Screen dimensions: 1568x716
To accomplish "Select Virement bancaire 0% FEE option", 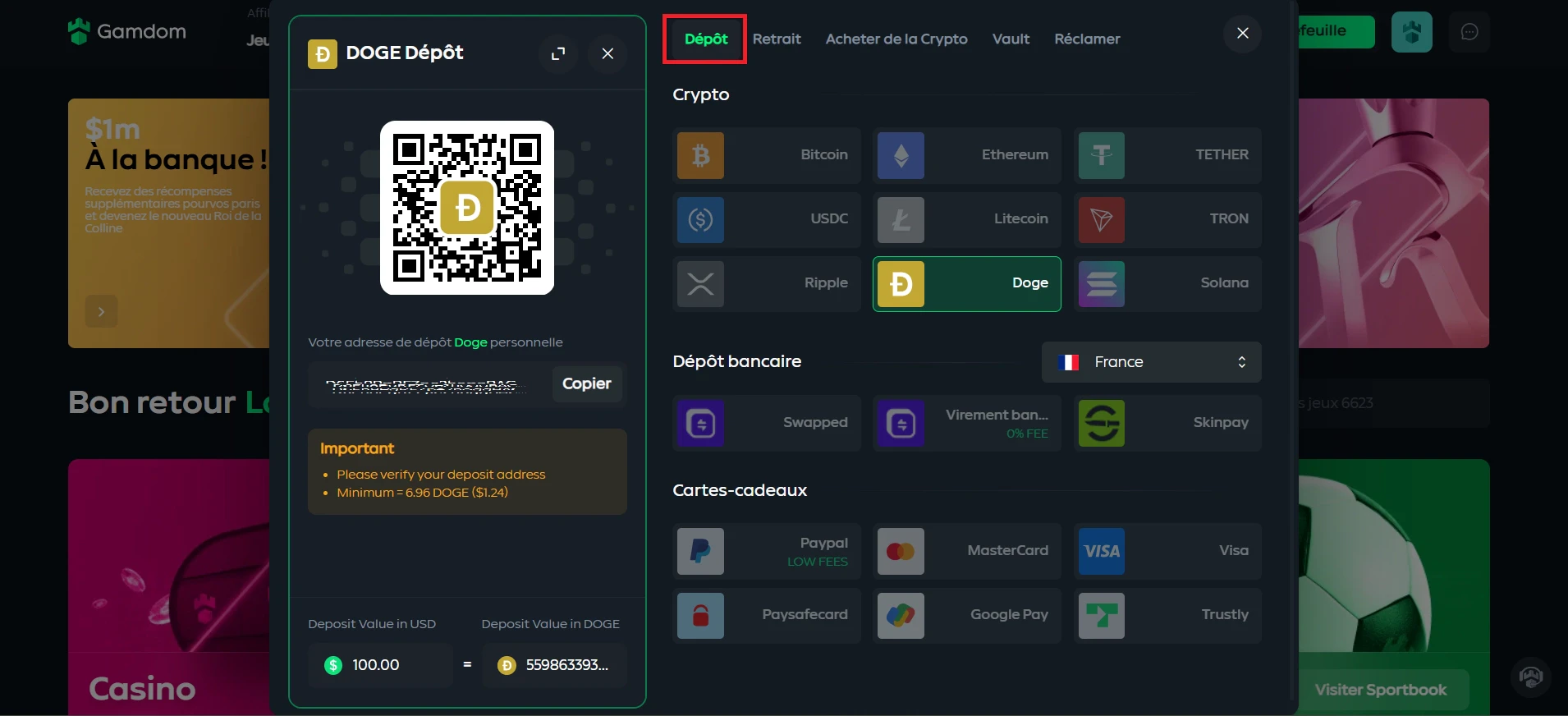I will pos(967,423).
